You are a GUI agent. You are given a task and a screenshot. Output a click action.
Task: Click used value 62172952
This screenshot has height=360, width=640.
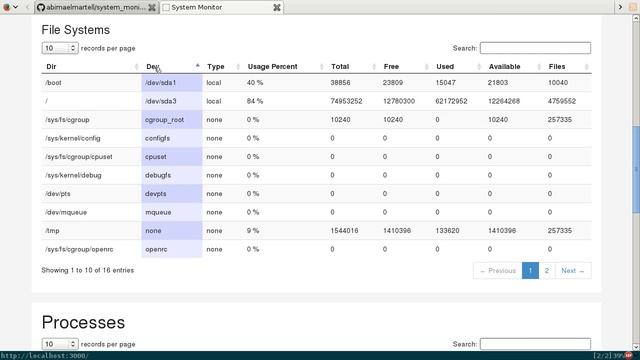point(451,101)
